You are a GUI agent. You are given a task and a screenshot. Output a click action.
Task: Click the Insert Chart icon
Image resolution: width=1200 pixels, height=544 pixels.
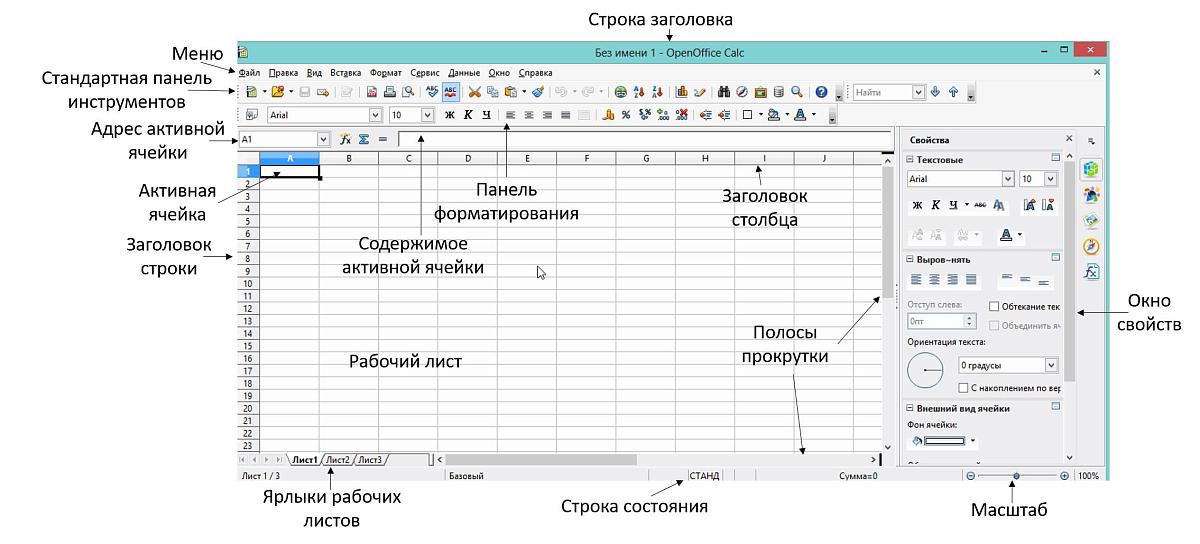681,92
